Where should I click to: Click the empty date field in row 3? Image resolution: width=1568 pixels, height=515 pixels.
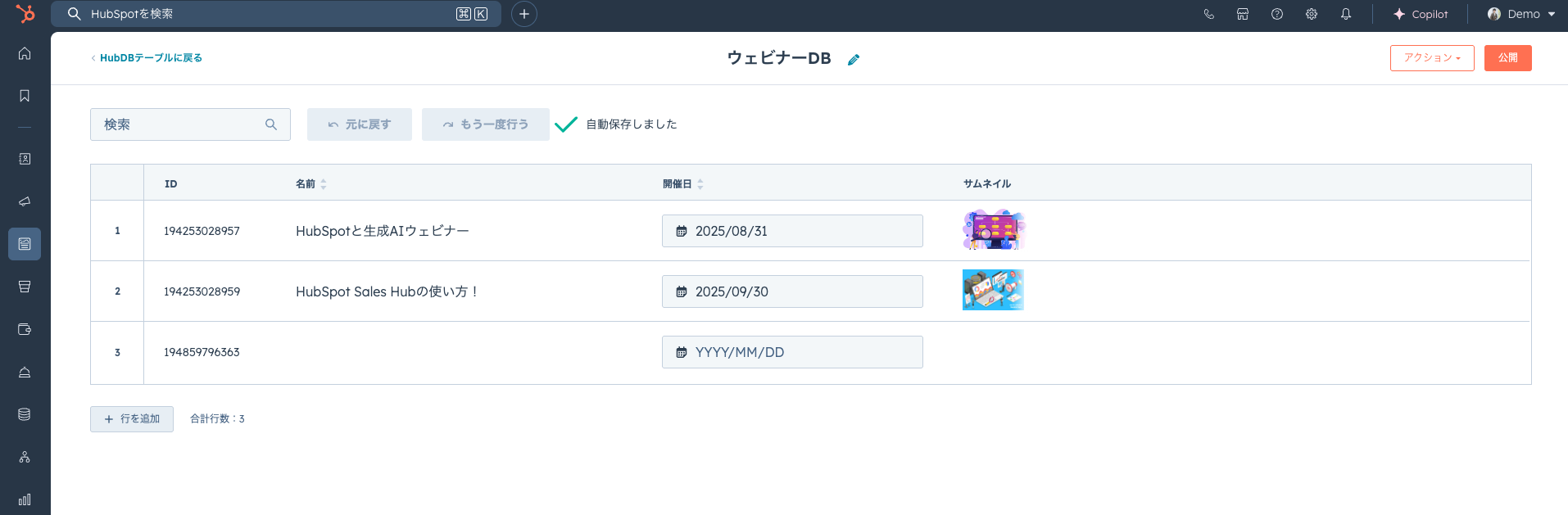(x=791, y=352)
